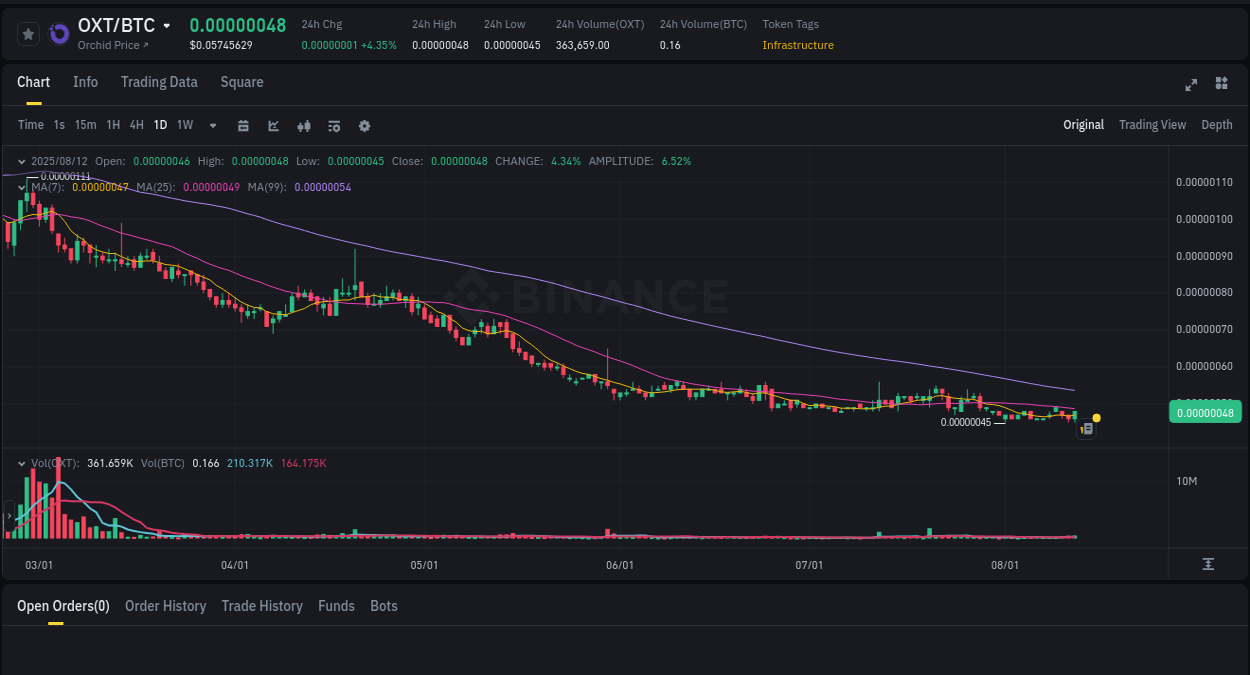
Task: Switch to the Trading Data tab
Action: click(159, 82)
